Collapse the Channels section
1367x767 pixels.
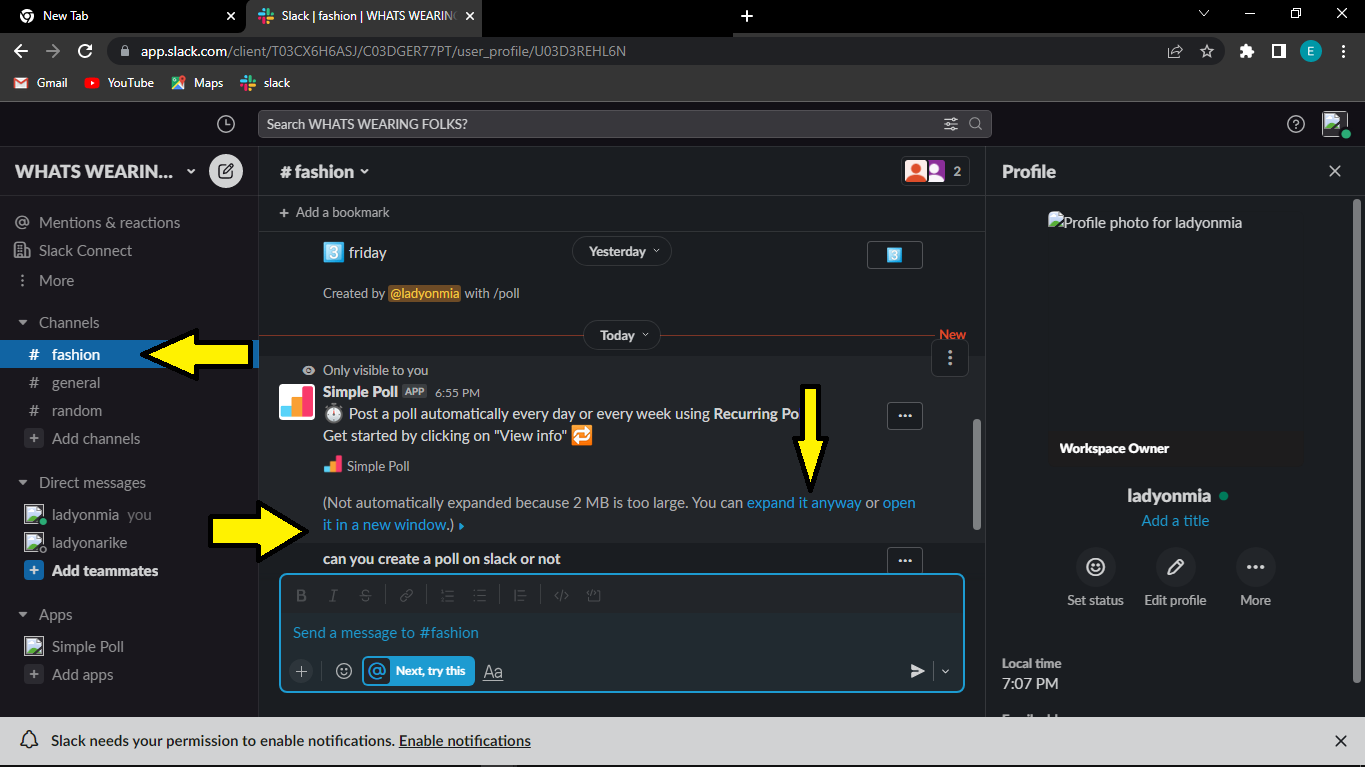[x=23, y=323]
